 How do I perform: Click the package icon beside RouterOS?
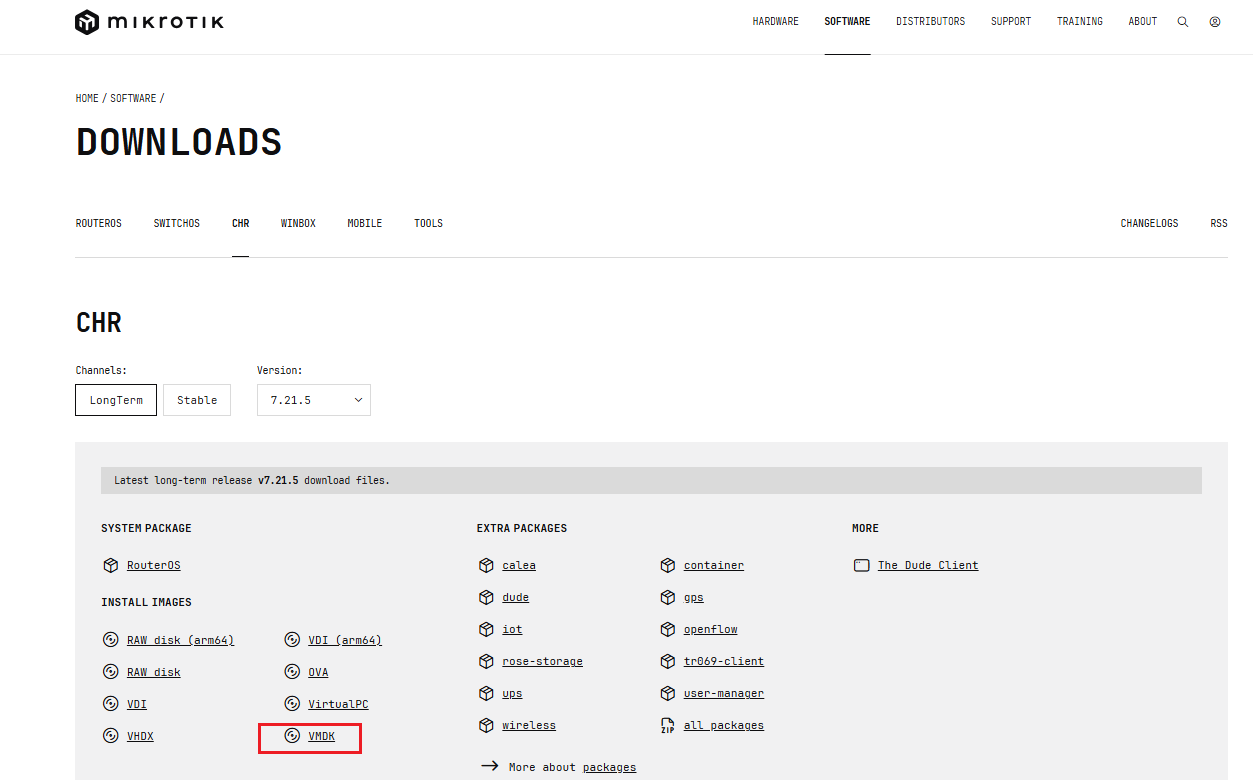110,565
